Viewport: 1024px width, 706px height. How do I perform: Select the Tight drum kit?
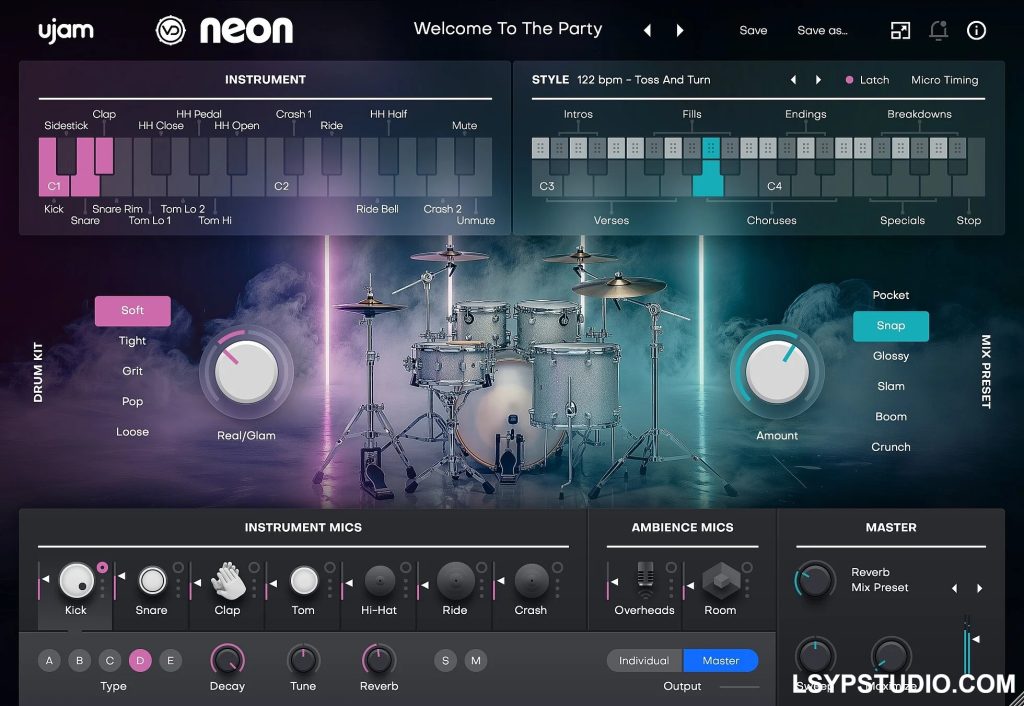pyautogui.click(x=133, y=340)
